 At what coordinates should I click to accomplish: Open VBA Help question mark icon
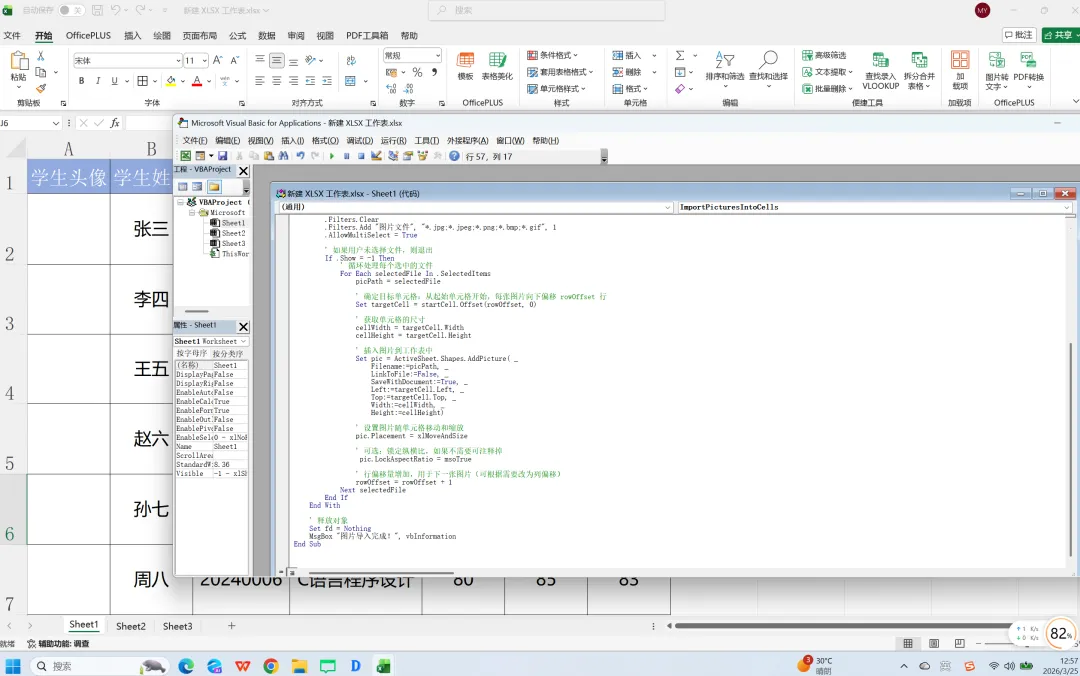(x=454, y=156)
